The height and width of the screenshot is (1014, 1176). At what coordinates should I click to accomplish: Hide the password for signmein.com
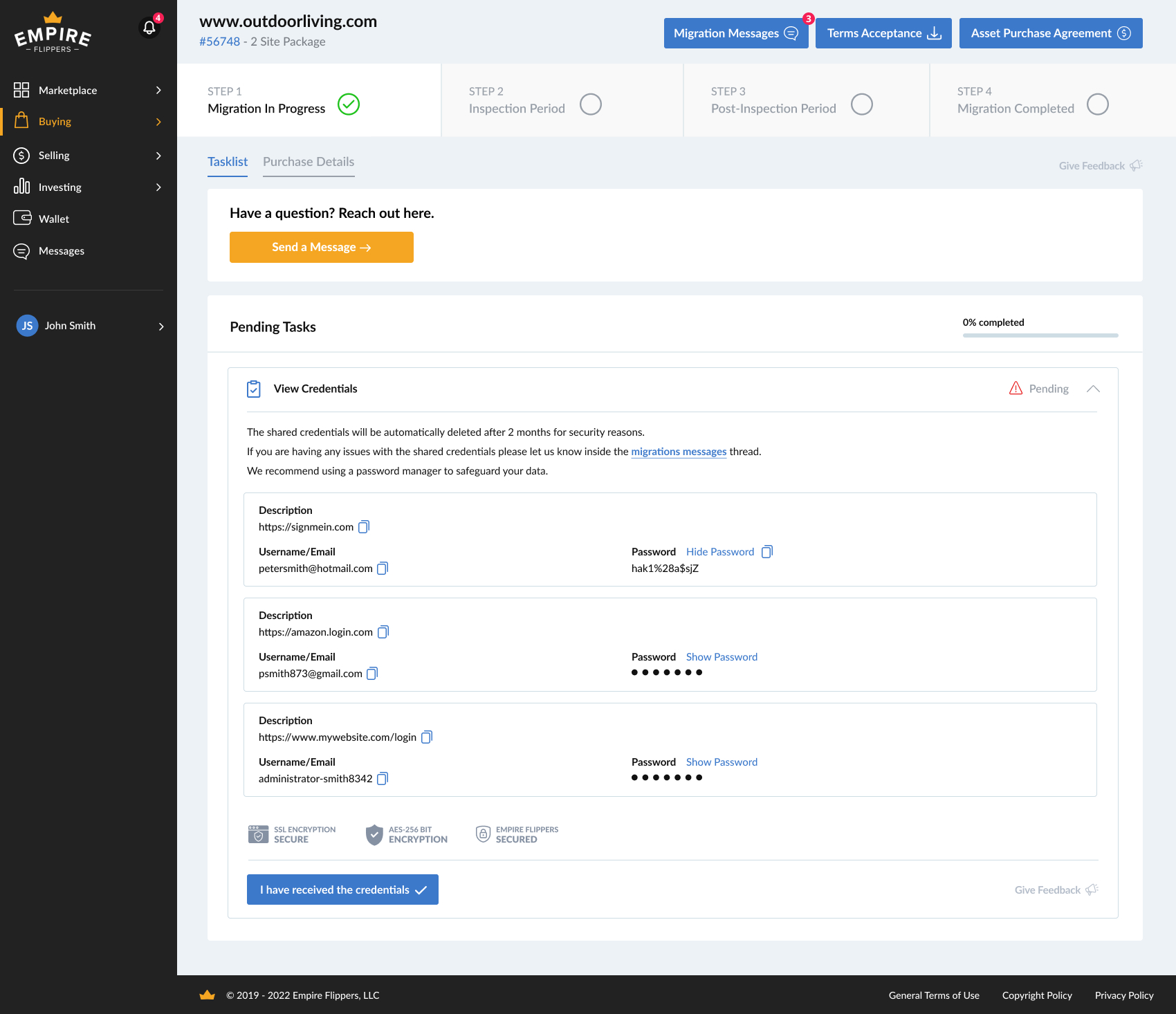point(719,552)
